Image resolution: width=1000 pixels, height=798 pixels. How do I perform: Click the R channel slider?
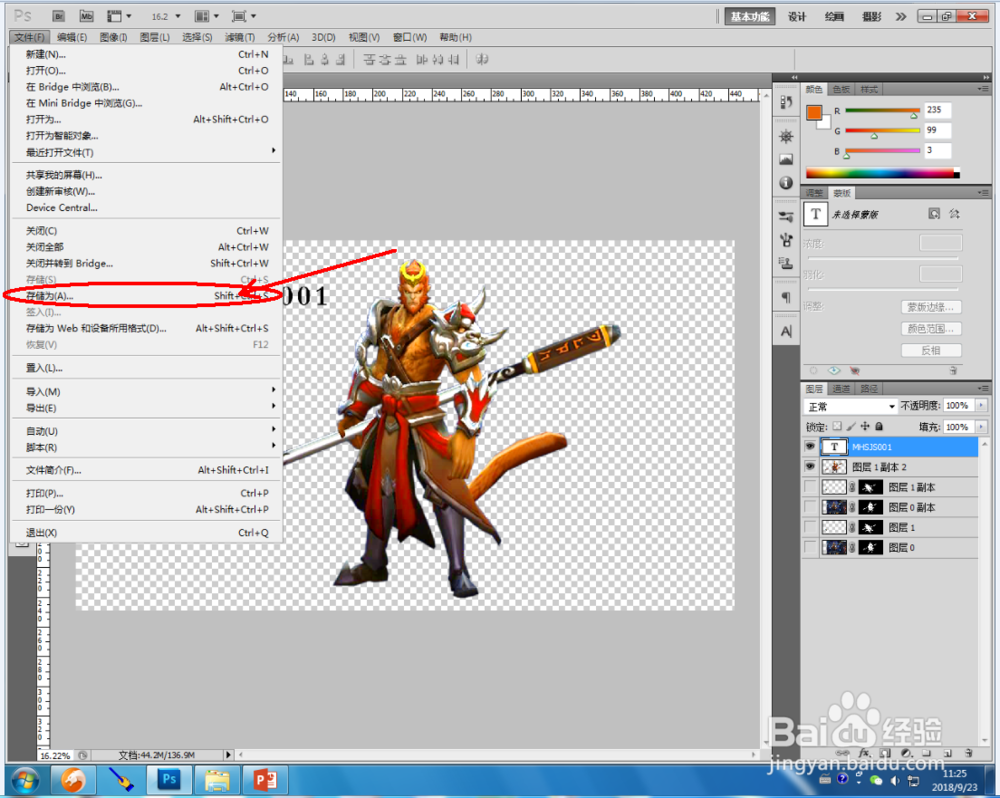(x=883, y=112)
